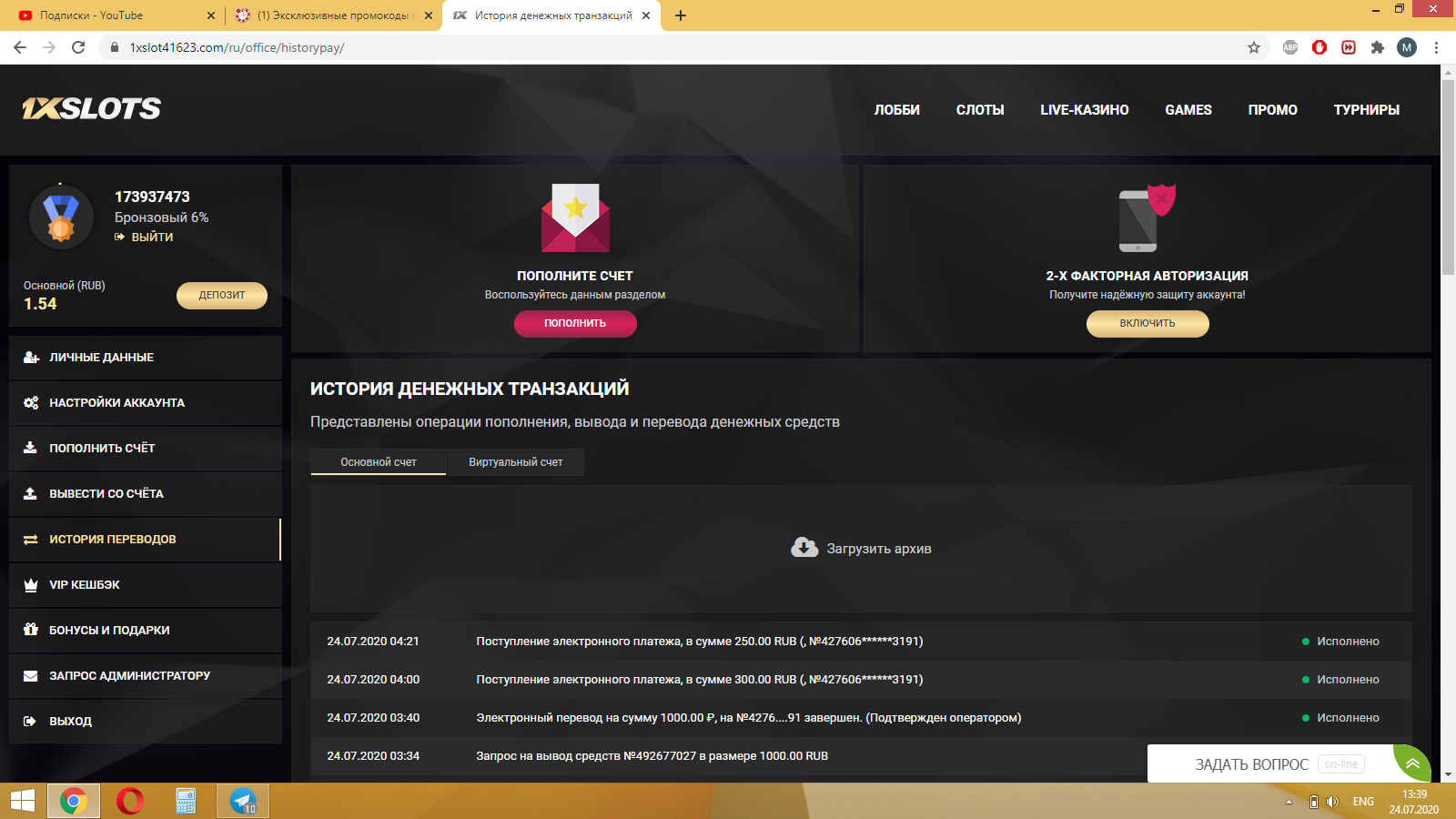Select the Основной счет tab
Screen dimensions: 1456x819
(379, 462)
